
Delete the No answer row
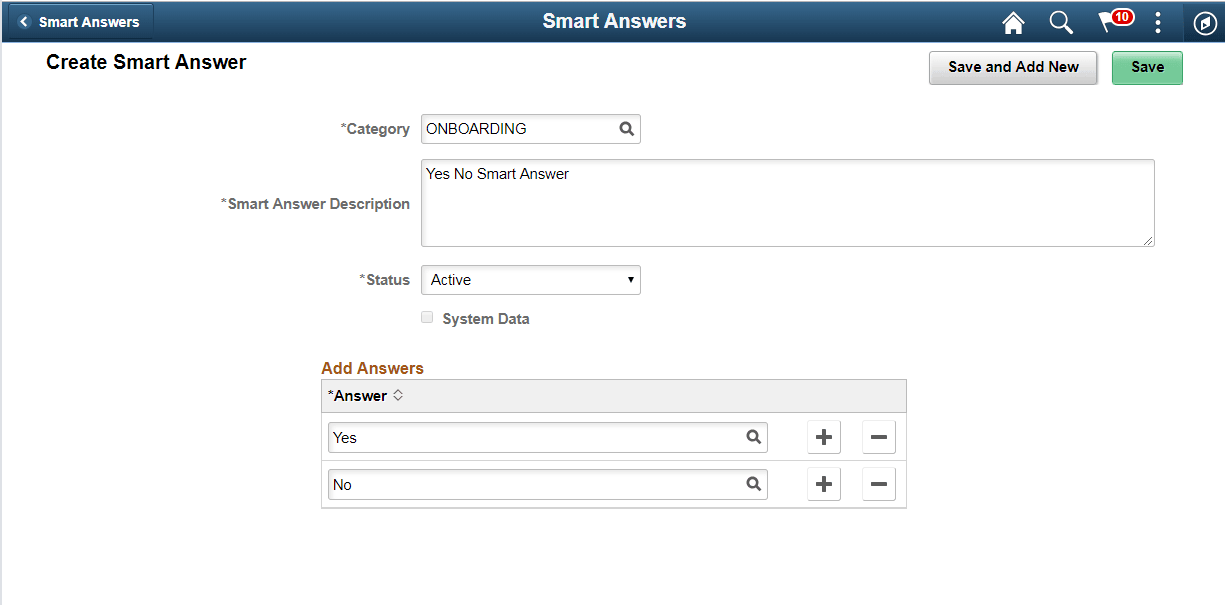879,484
